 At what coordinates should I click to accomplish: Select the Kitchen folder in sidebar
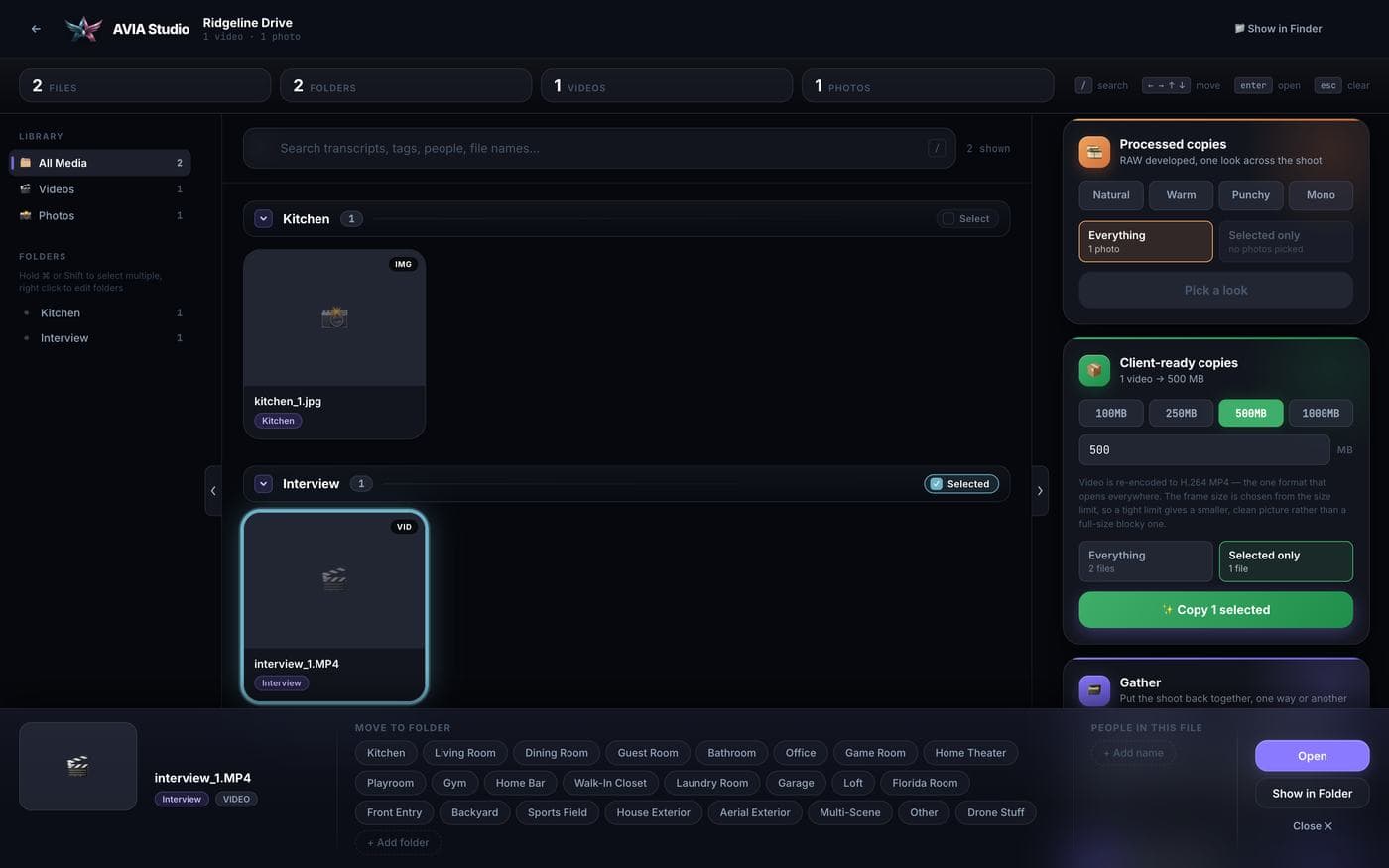100,313
